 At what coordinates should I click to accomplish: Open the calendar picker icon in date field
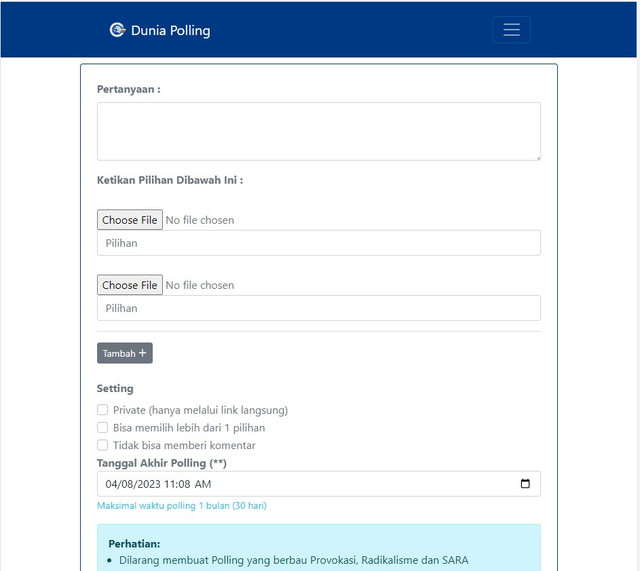point(525,484)
